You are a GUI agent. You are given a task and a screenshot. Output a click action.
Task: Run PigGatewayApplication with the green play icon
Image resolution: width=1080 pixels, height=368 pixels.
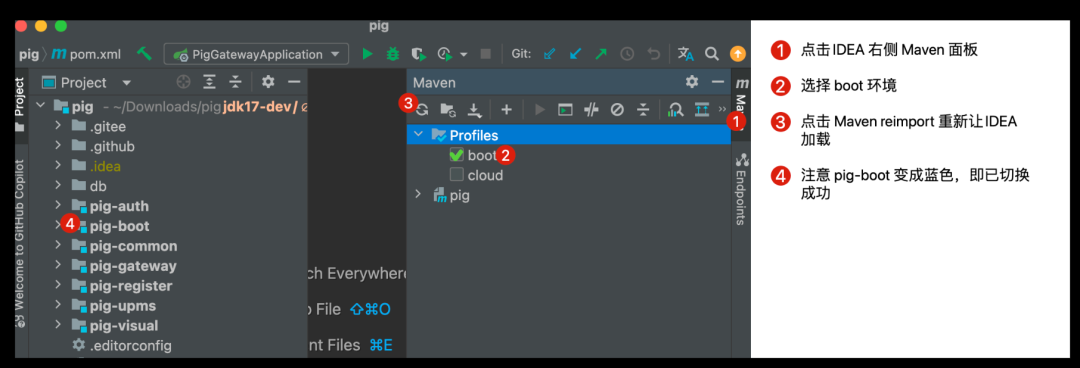[x=367, y=54]
